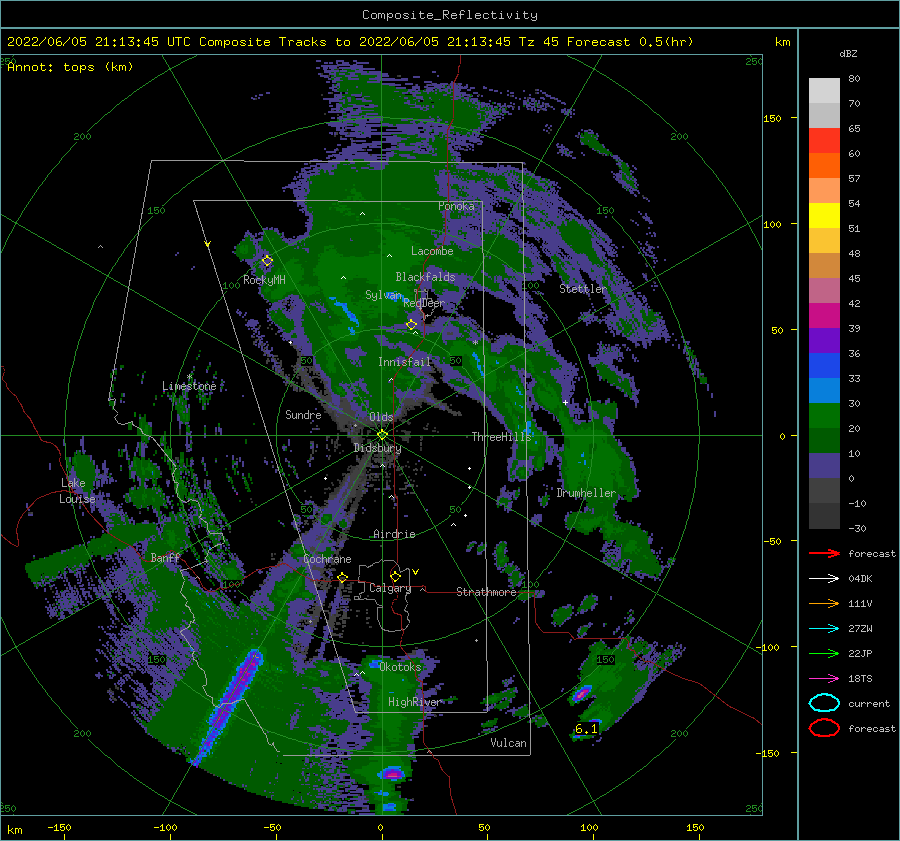Image resolution: width=900 pixels, height=841 pixels.
Task: Click the Strathmore town label
Action: pyautogui.click(x=486, y=592)
